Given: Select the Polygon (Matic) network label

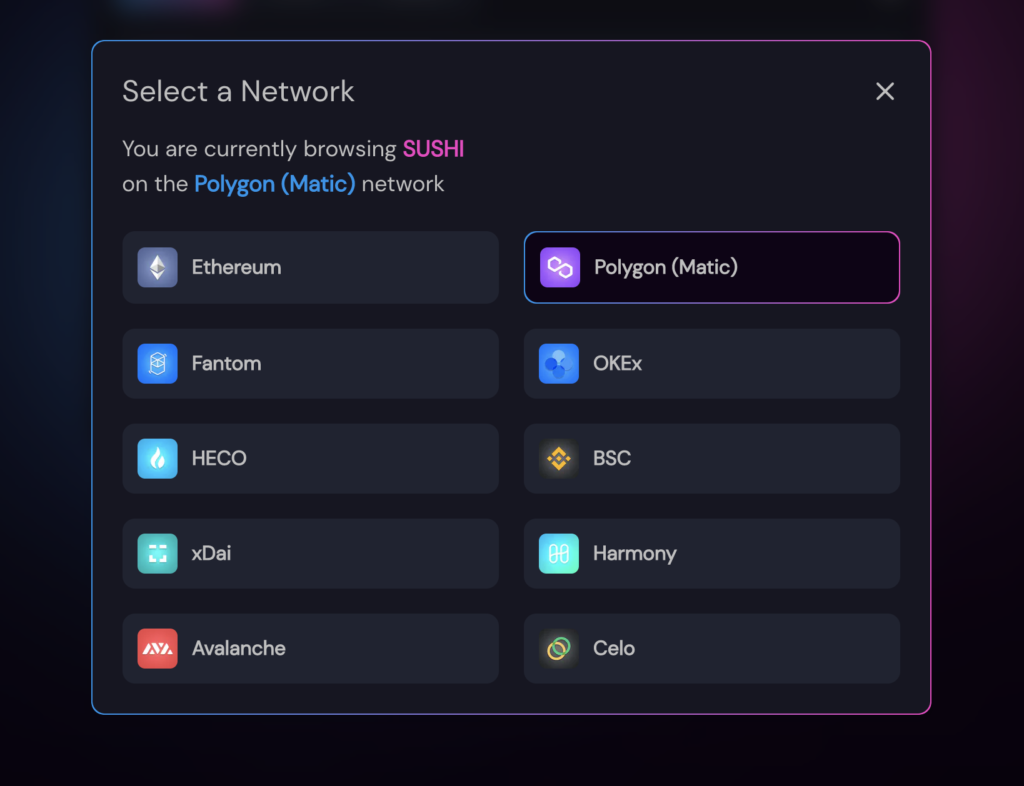Looking at the screenshot, I should [x=665, y=267].
